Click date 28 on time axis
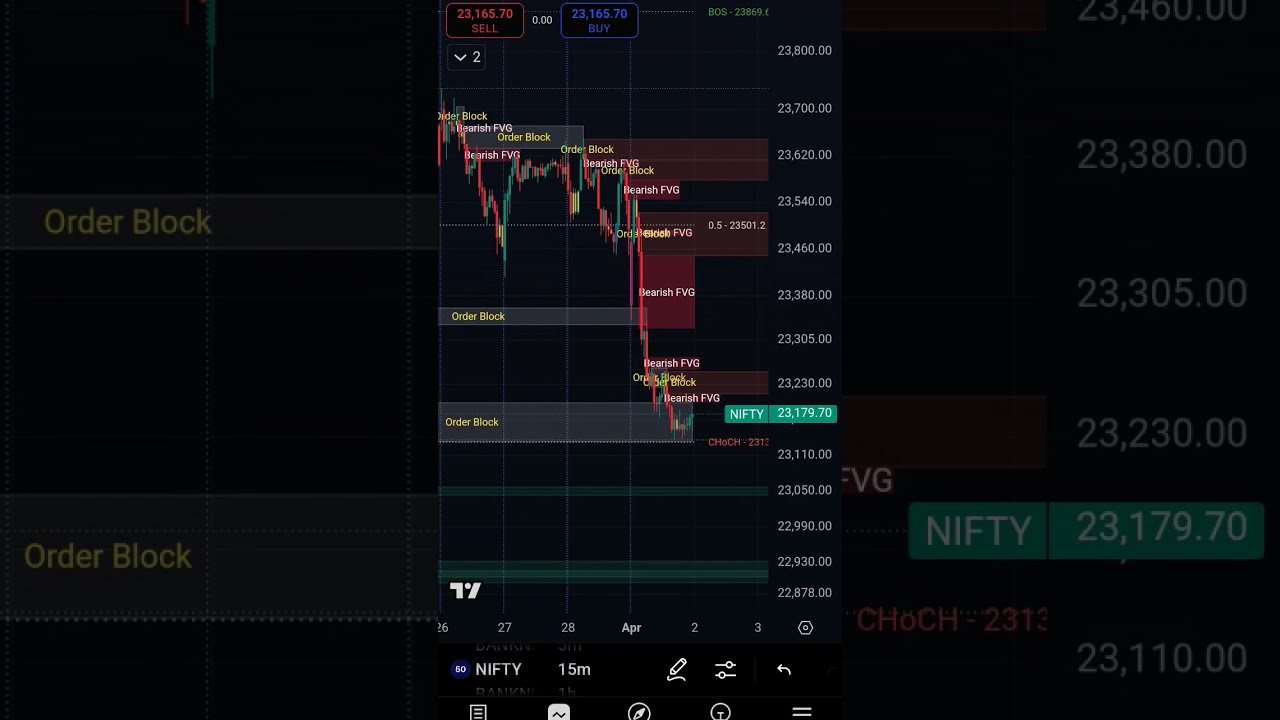Image resolution: width=1280 pixels, height=720 pixels. pyautogui.click(x=568, y=628)
